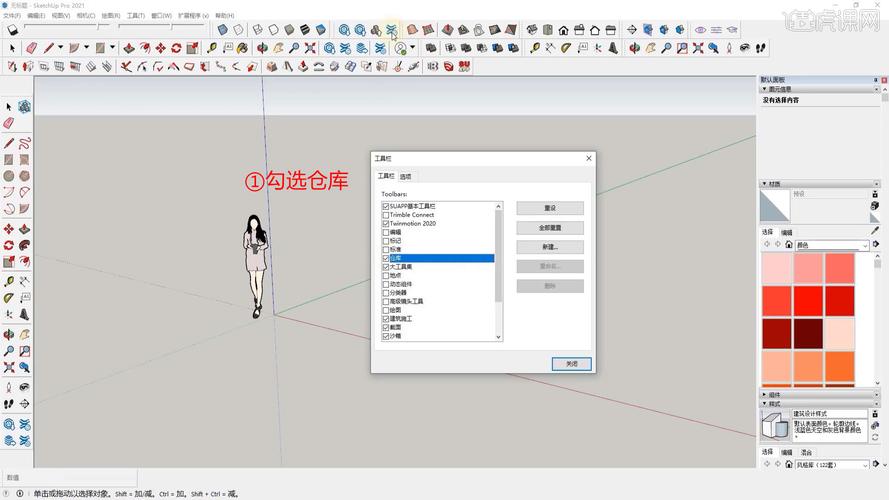Click the toolbars list scroll down arrow
The image size is (889, 500).
[x=498, y=337]
